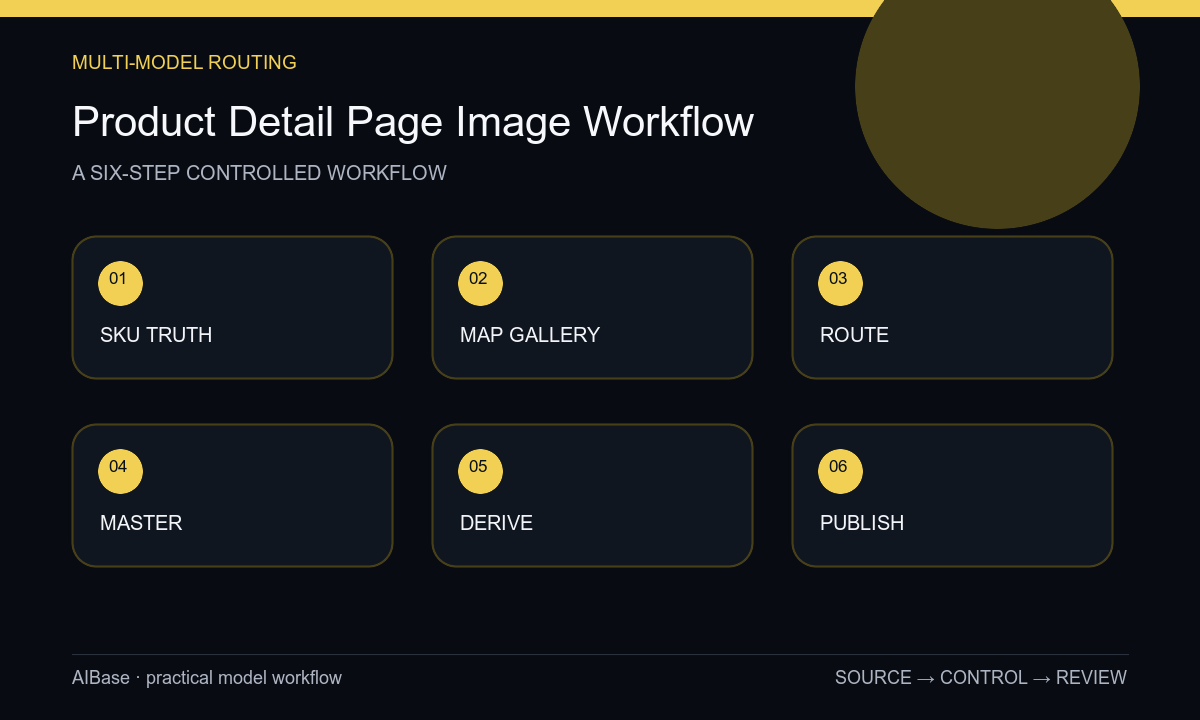This screenshot has width=1200, height=720.
Task: Select the ROUTE label
Action: [x=854, y=335]
